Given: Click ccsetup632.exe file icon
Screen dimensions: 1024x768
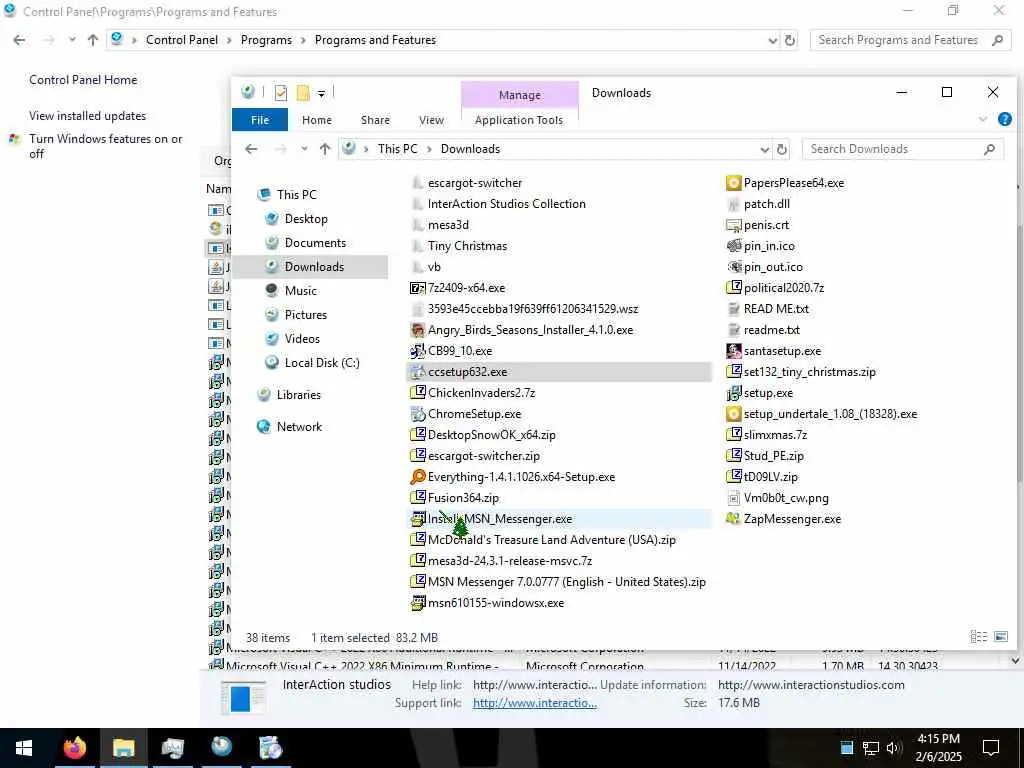Looking at the screenshot, I should pyautogui.click(x=417, y=372).
